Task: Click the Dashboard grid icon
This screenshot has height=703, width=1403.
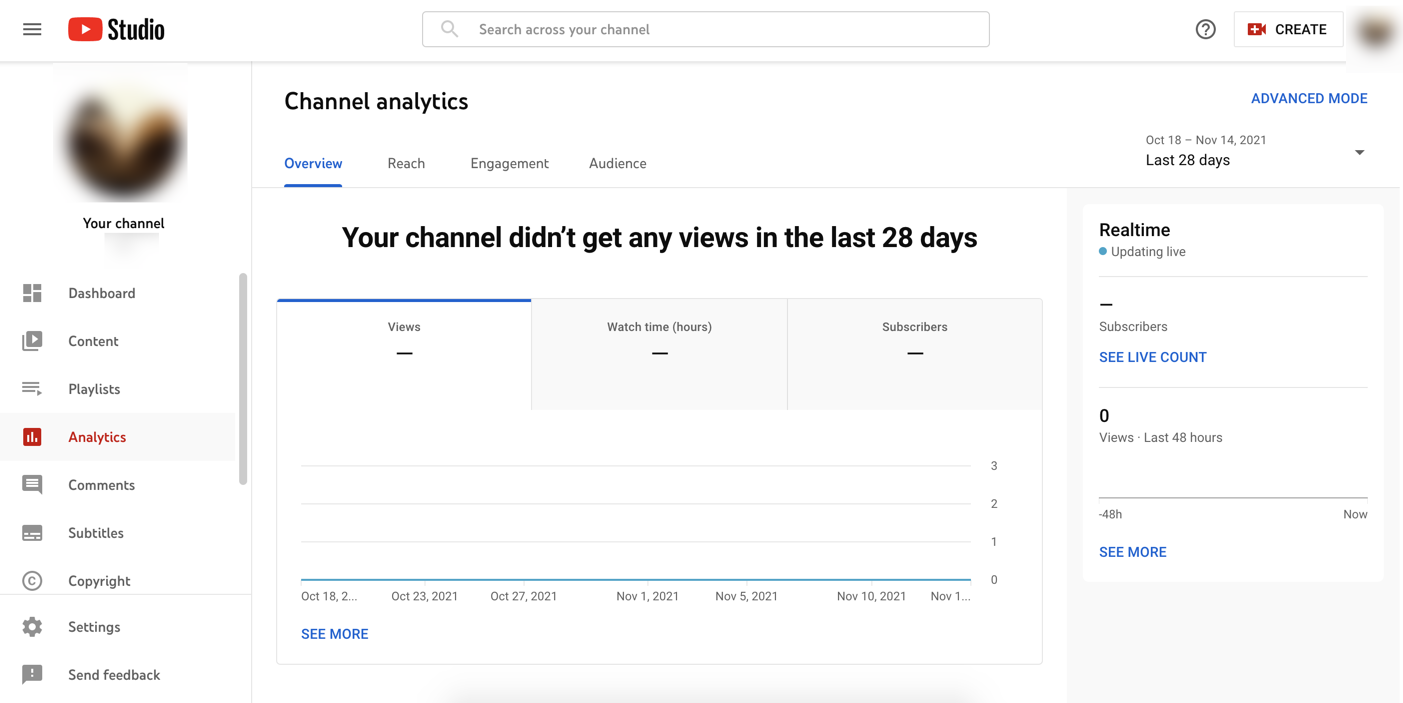Action: coord(32,293)
